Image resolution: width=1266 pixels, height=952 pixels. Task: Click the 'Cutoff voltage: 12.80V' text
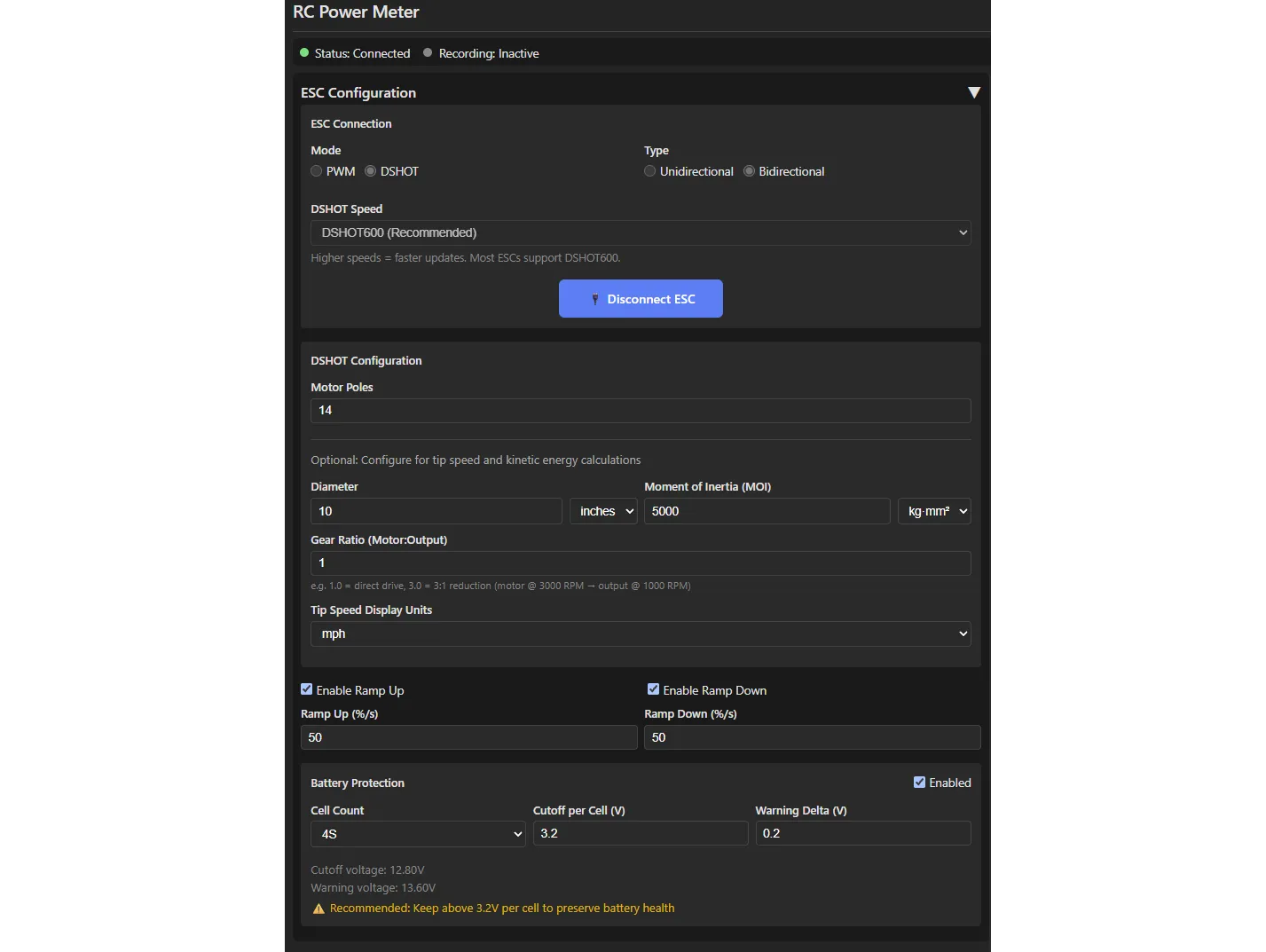tap(367, 869)
